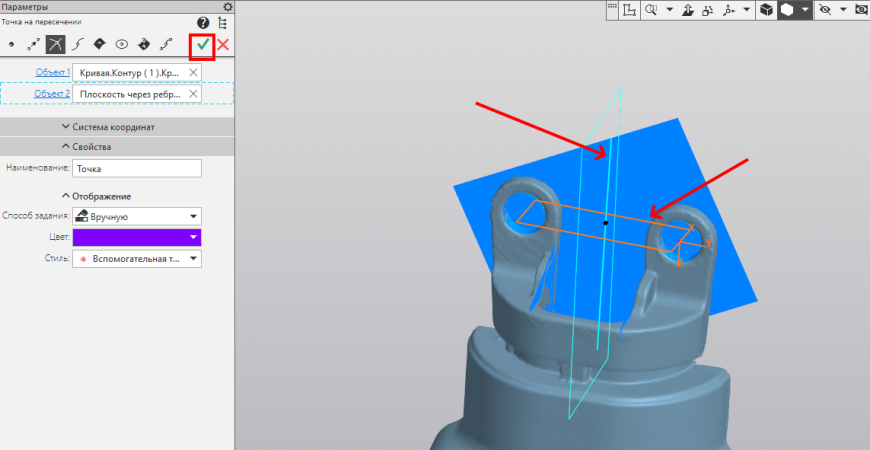Open help question mark icon

click(203, 23)
